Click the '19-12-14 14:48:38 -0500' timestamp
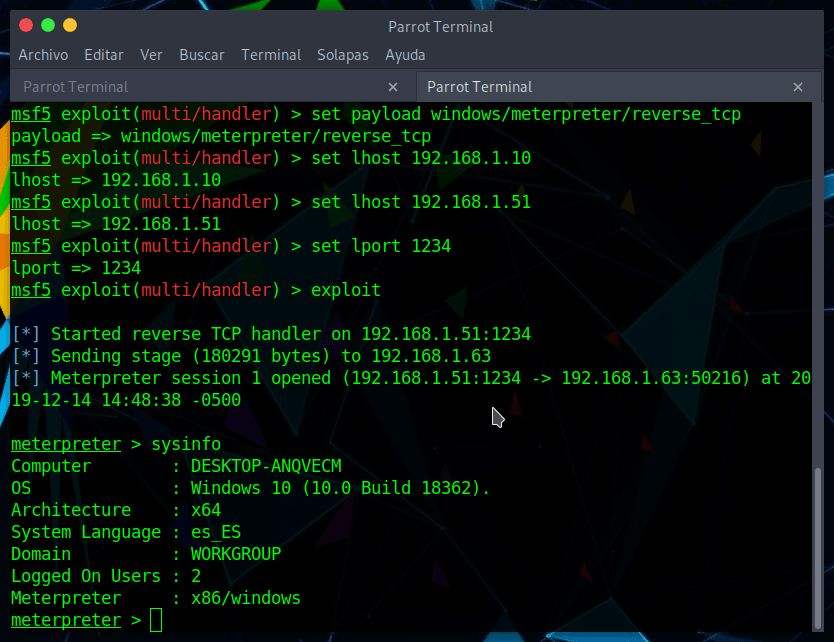The image size is (834, 642). pos(126,400)
